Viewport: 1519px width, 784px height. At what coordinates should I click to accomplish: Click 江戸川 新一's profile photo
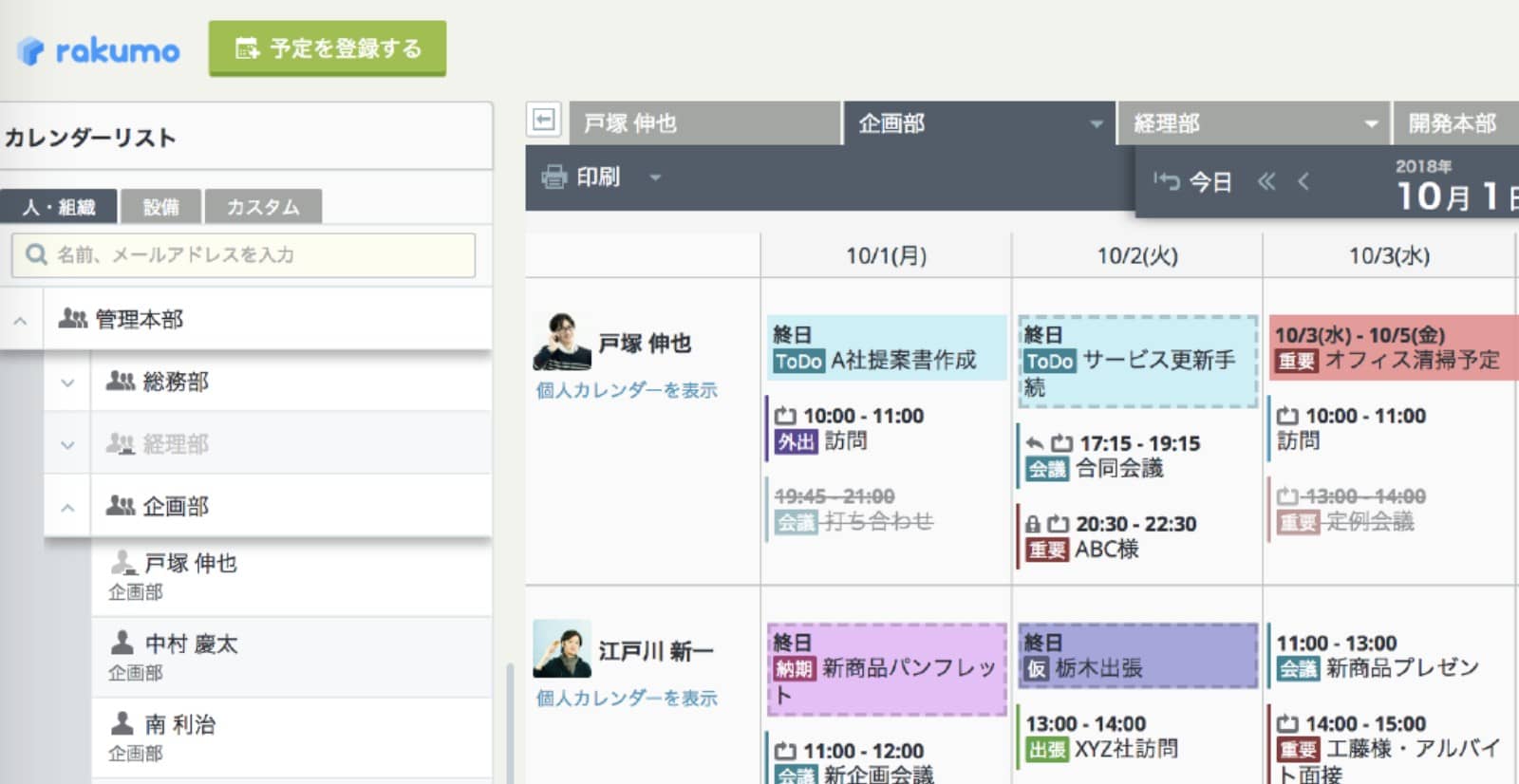coord(562,649)
